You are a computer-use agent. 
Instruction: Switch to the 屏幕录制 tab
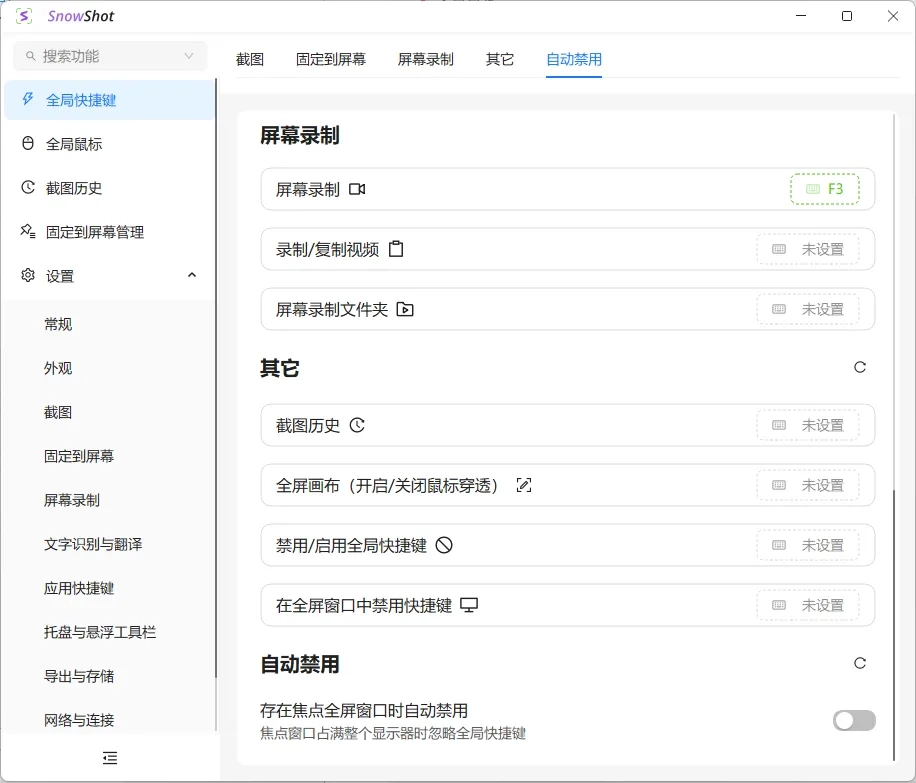426,59
